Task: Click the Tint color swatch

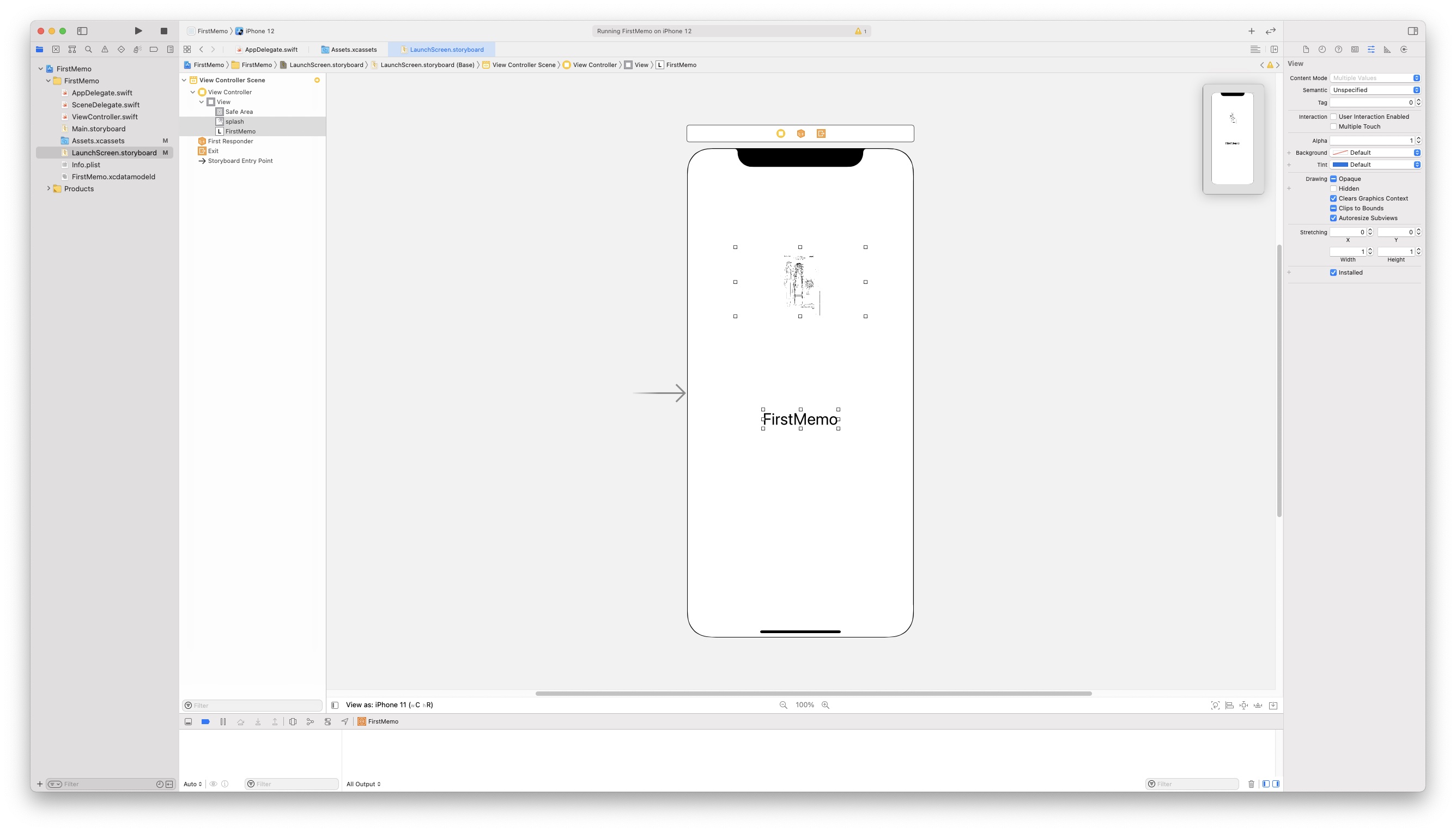Action: click(1340, 165)
